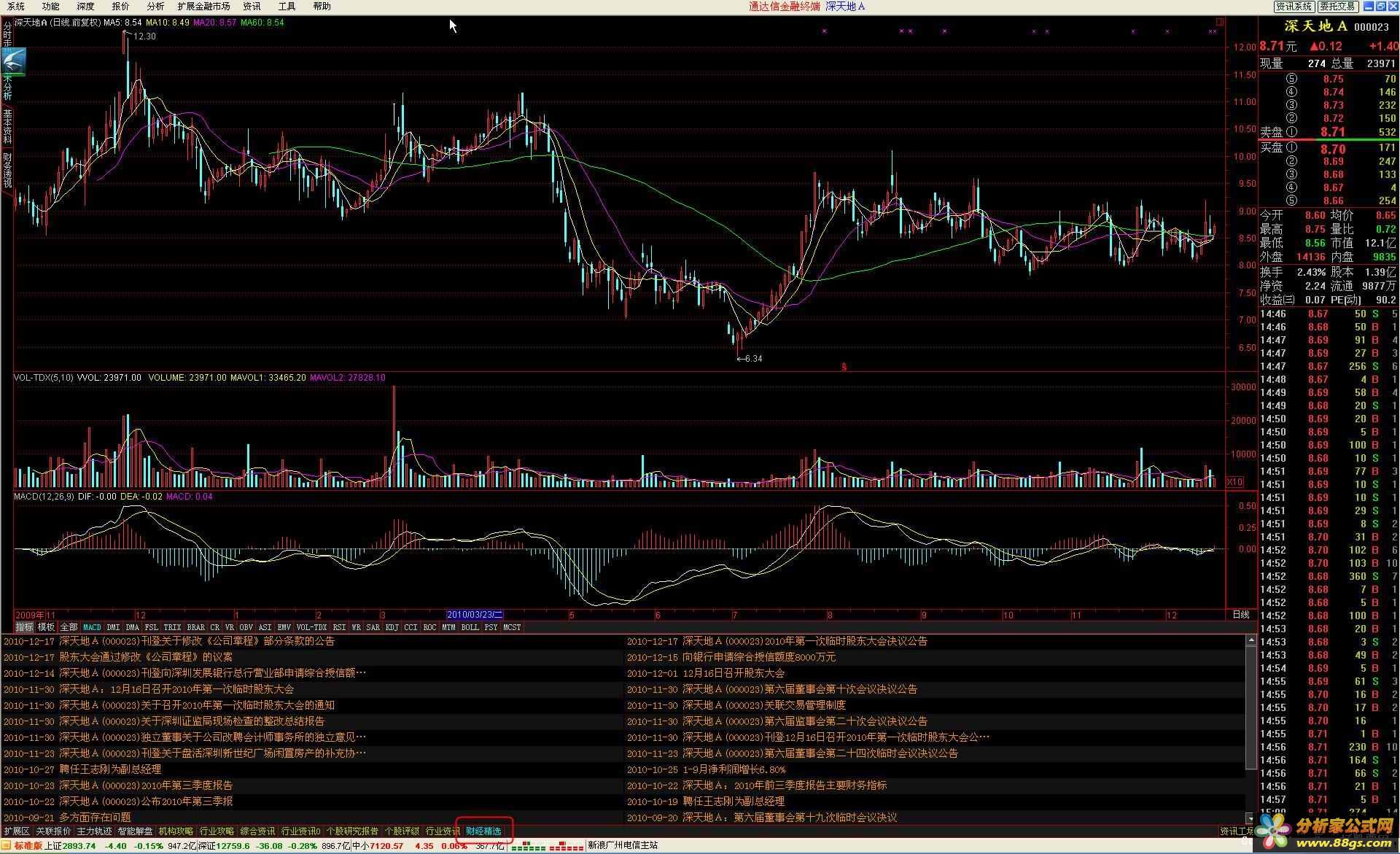1400x854 pixels.
Task: Open the 帮助 menu
Action: [x=322, y=6]
